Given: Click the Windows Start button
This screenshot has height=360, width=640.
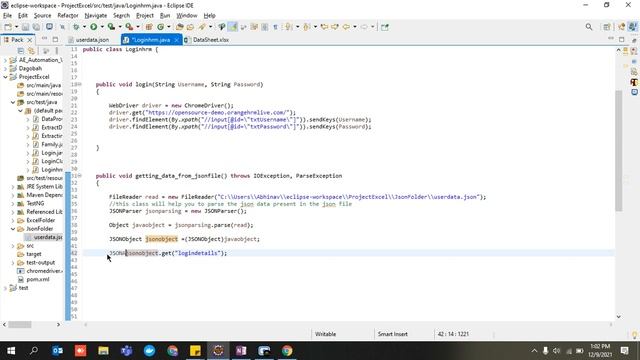Looking at the screenshot, I should coord(11,351).
